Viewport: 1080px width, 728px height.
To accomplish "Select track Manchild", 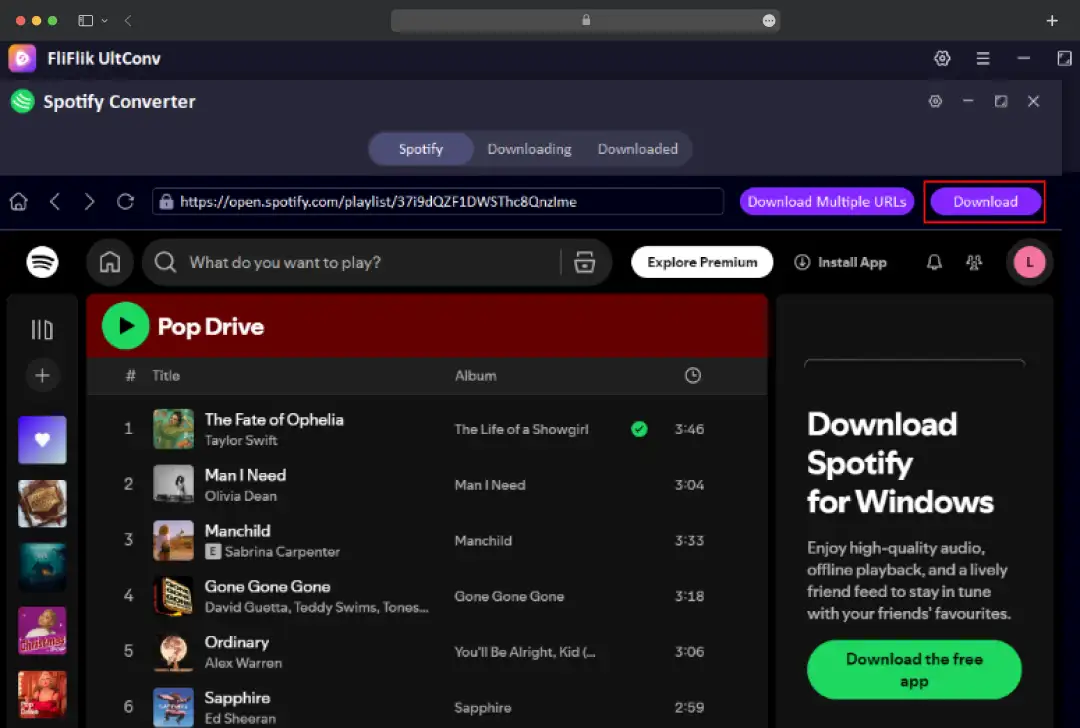I will [238, 531].
